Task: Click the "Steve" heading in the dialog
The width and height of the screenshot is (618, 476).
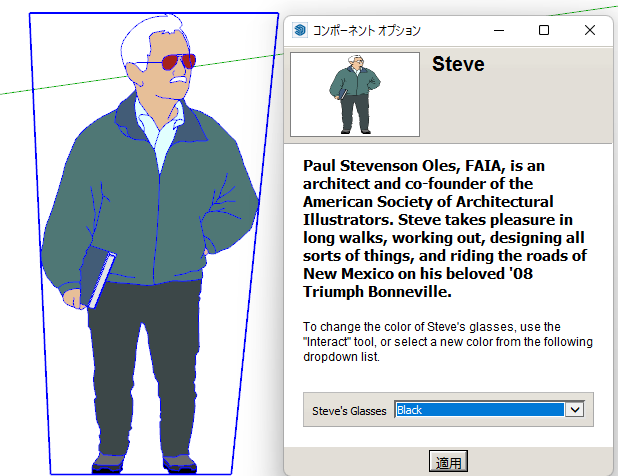Action: [458, 65]
